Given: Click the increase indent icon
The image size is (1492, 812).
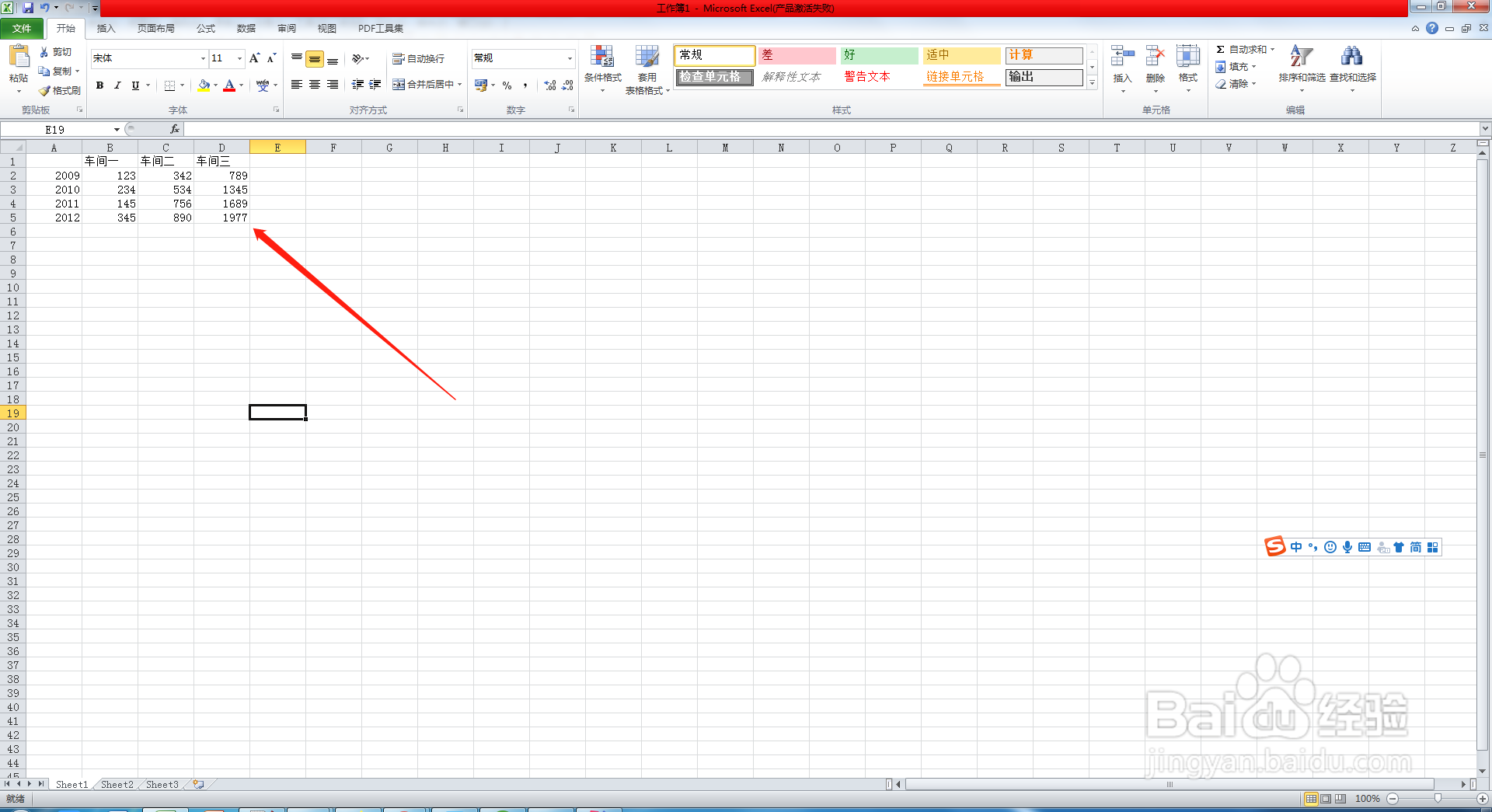Looking at the screenshot, I should click(375, 85).
